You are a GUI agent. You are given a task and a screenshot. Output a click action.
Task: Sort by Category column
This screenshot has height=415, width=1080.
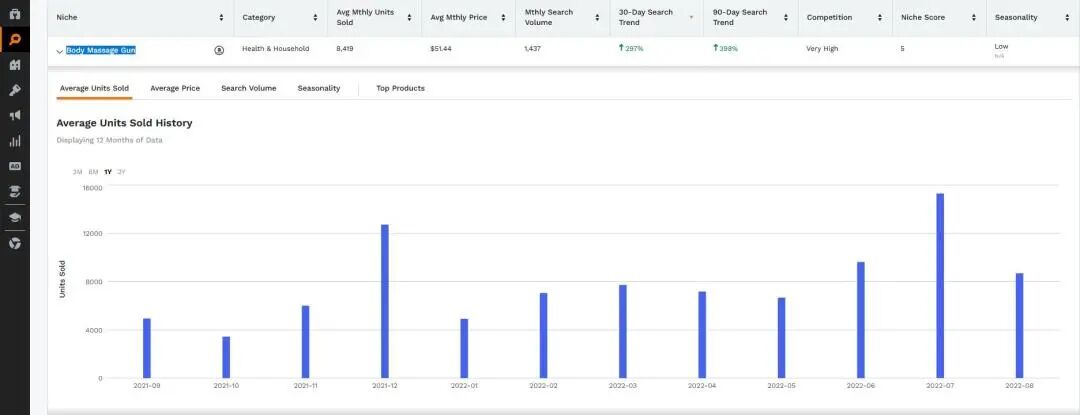click(315, 17)
